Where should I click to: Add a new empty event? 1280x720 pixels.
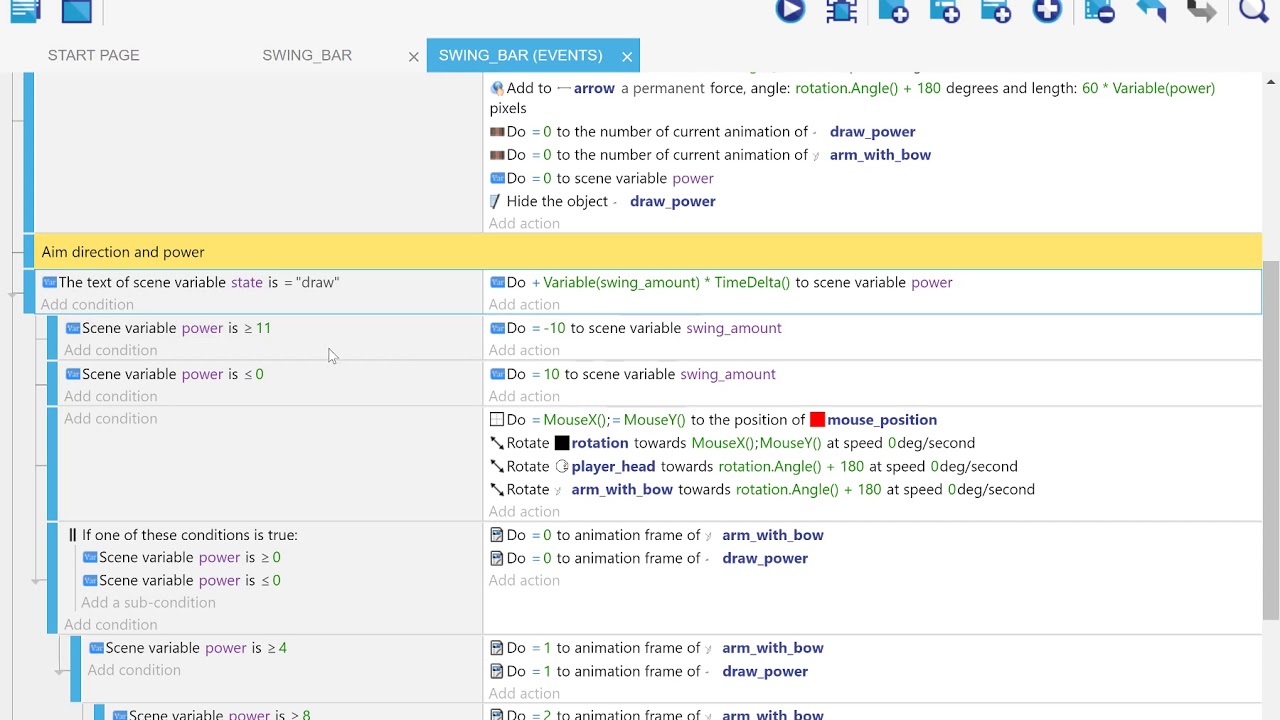(893, 11)
